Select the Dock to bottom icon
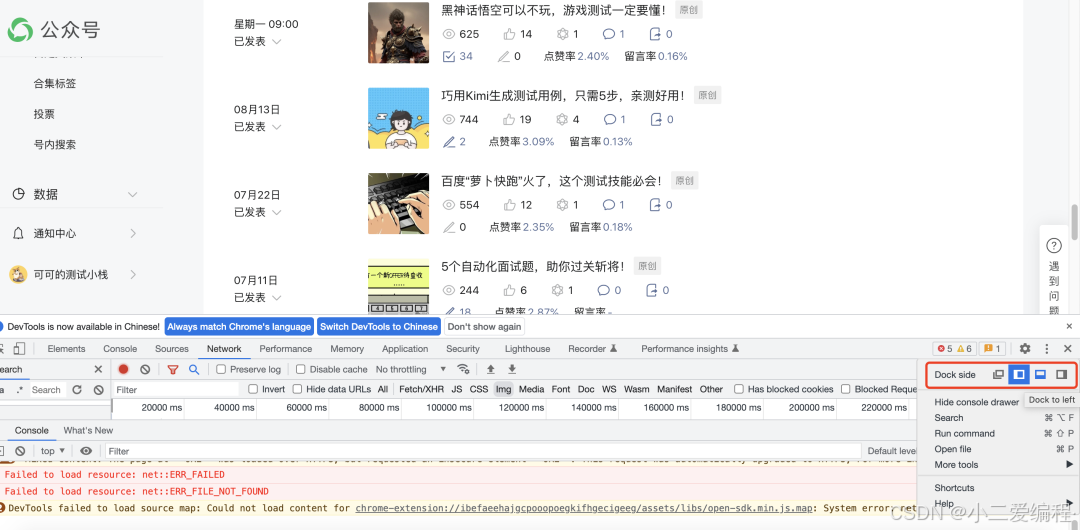Screen dimensions: 1080x530 1041,375
